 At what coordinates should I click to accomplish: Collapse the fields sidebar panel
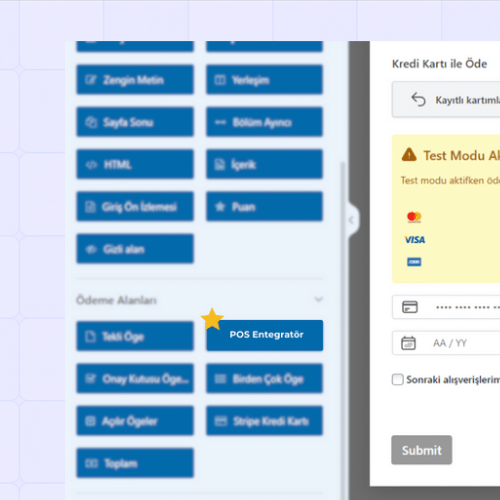coord(353,220)
